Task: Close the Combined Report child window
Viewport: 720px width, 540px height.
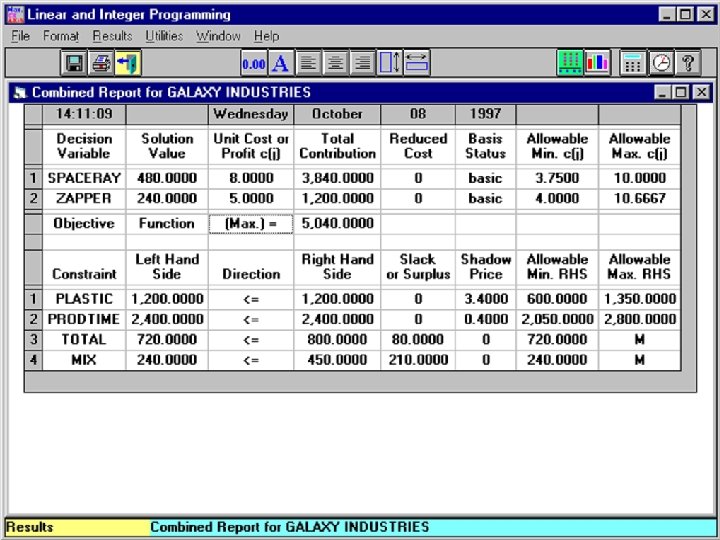Action: pyautogui.click(x=701, y=93)
